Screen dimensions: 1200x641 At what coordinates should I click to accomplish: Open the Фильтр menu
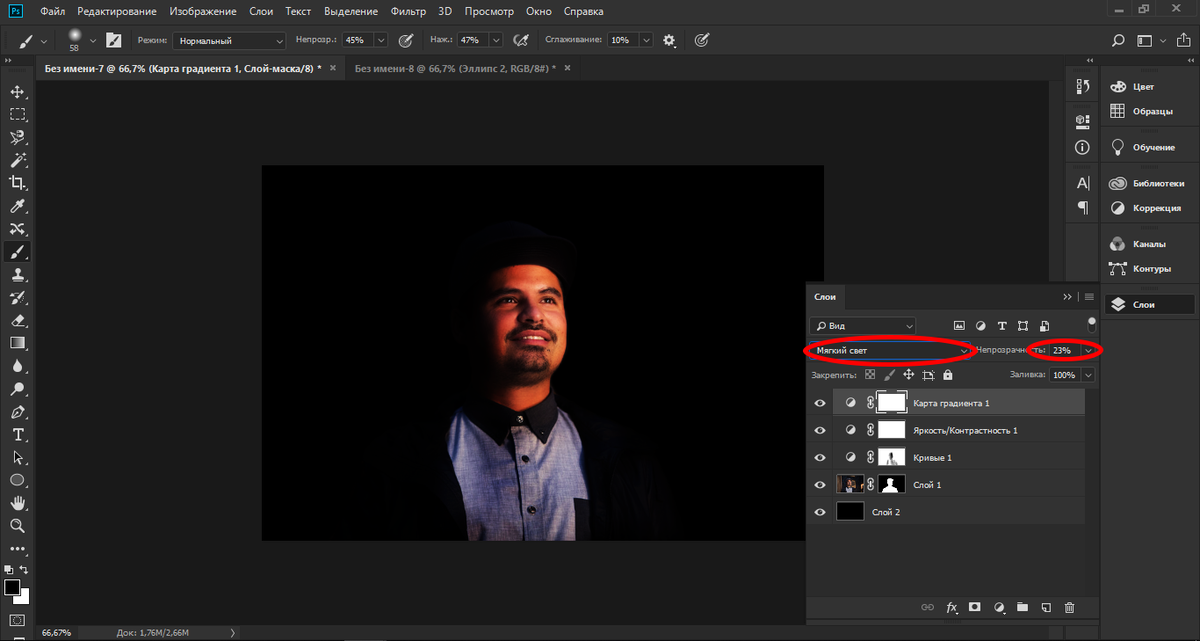click(x=410, y=12)
